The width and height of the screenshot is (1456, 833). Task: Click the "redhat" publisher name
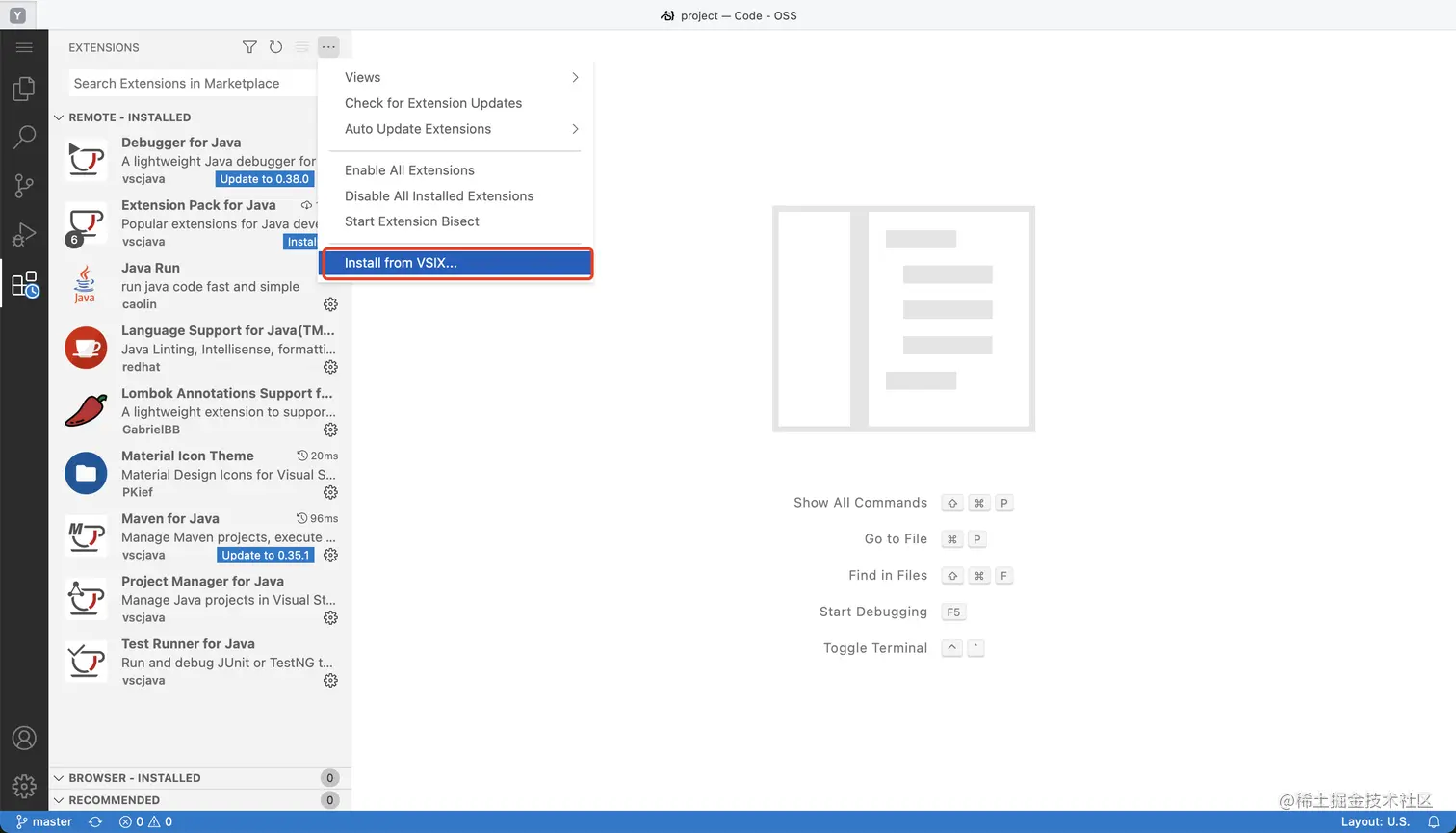pyautogui.click(x=142, y=367)
